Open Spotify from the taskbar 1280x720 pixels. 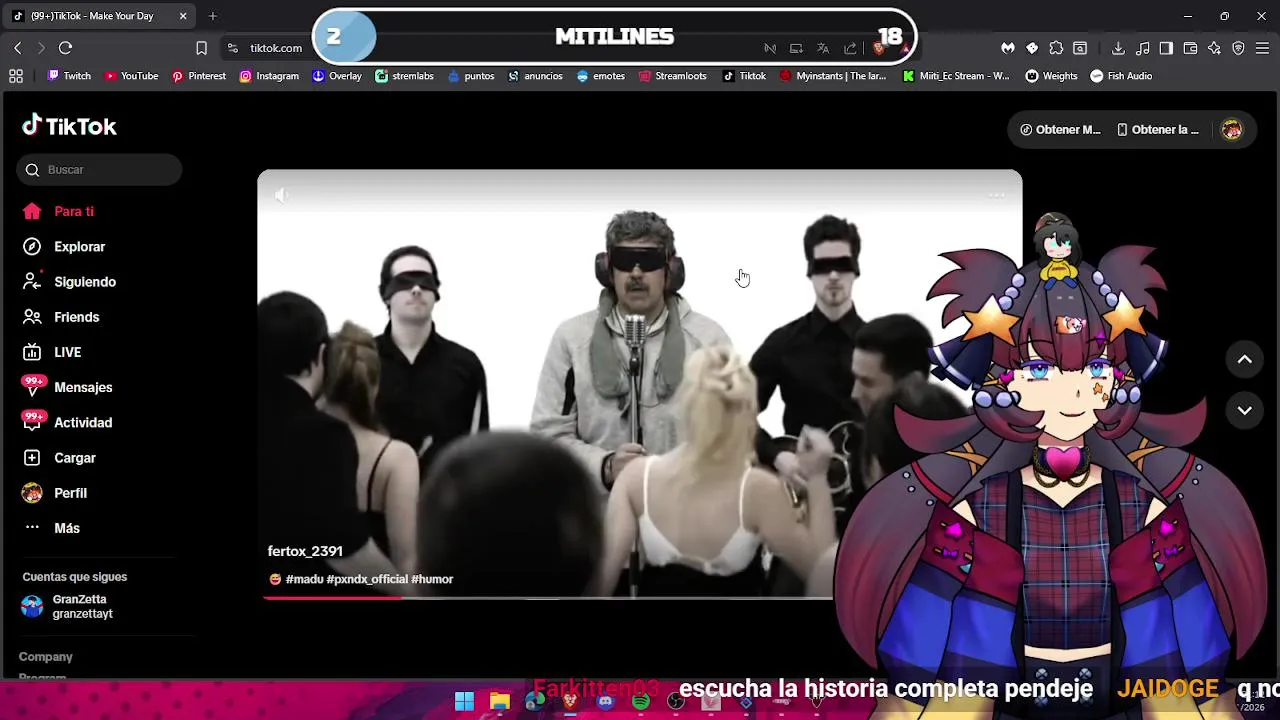pos(641,701)
